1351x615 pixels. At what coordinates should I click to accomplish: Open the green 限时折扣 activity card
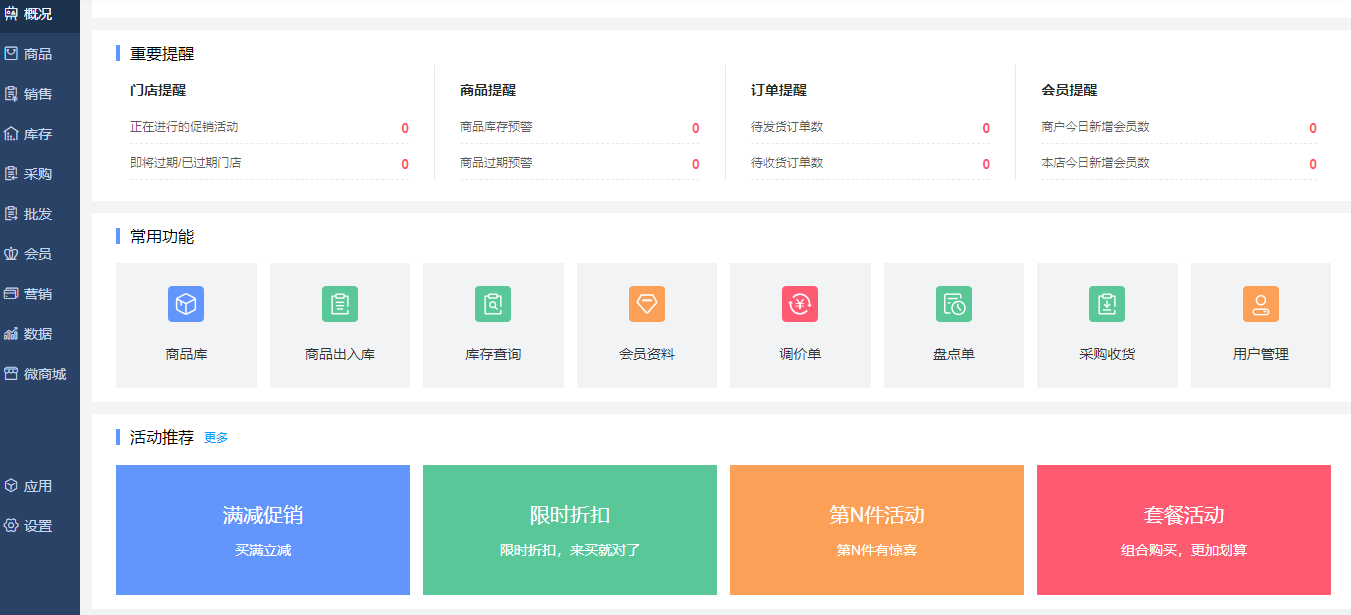(570, 530)
